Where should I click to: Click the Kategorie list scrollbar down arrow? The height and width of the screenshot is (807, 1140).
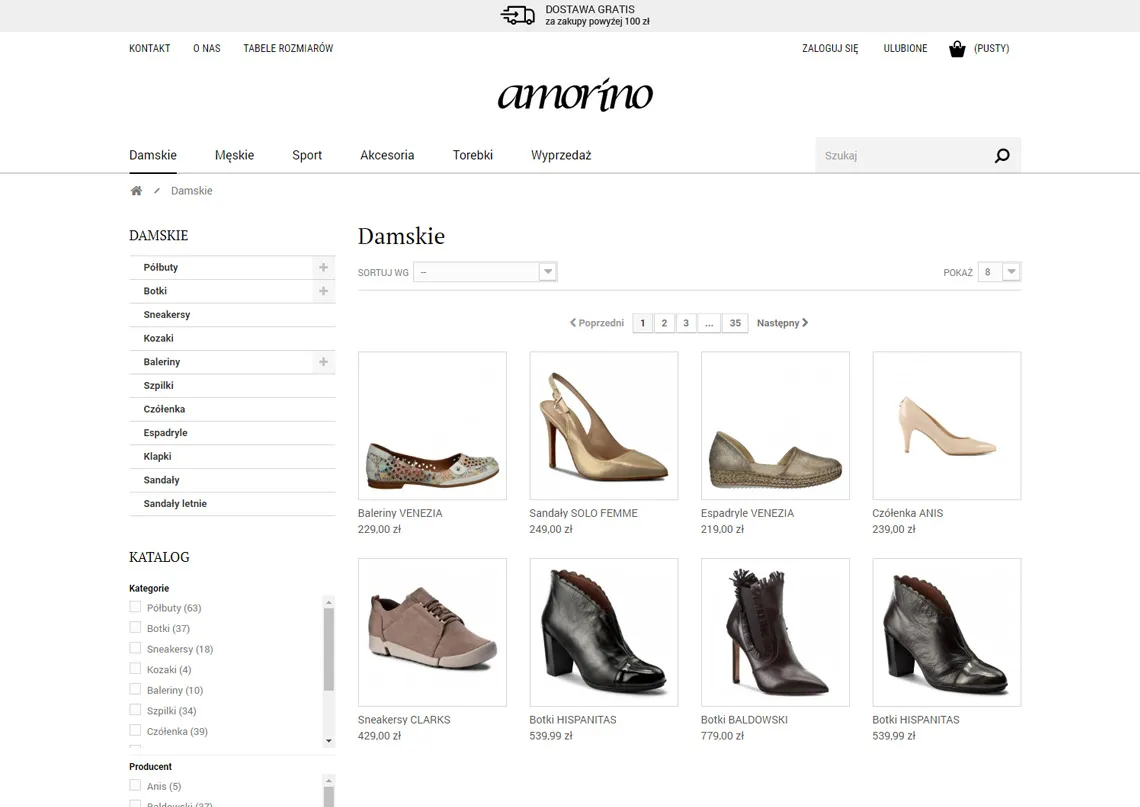(329, 741)
